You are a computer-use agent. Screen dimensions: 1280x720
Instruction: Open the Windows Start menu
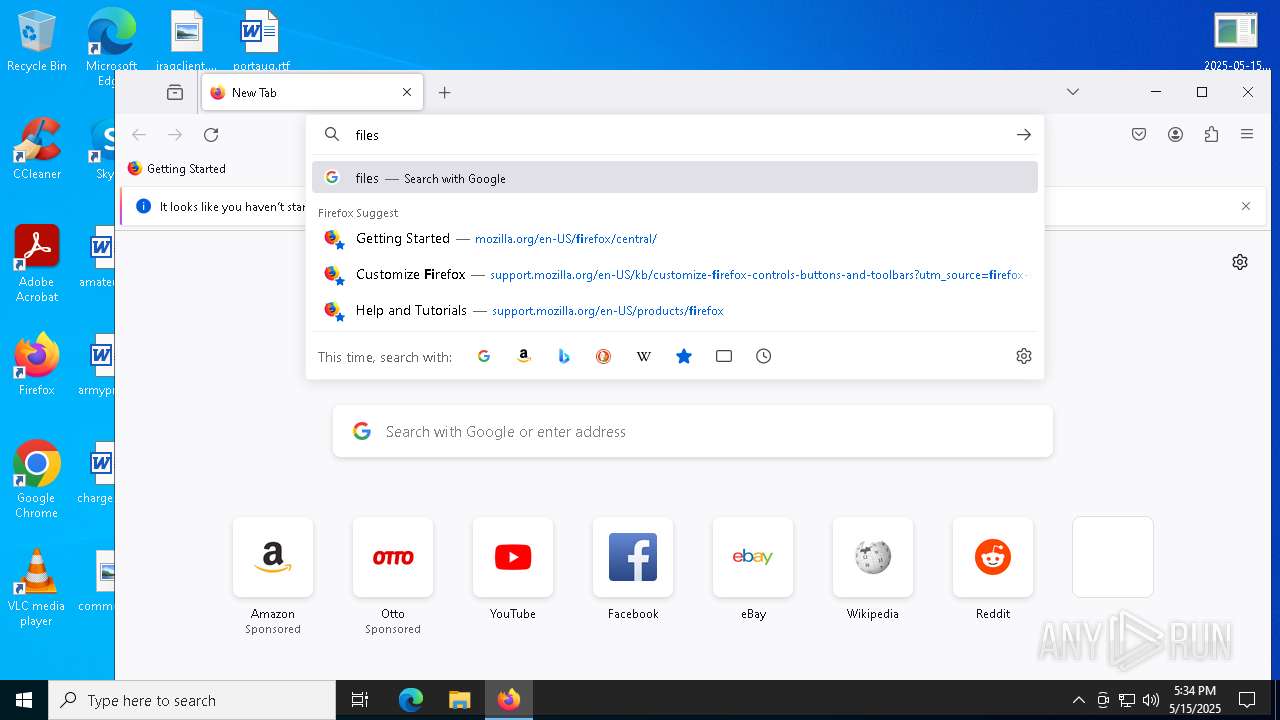pos(24,700)
